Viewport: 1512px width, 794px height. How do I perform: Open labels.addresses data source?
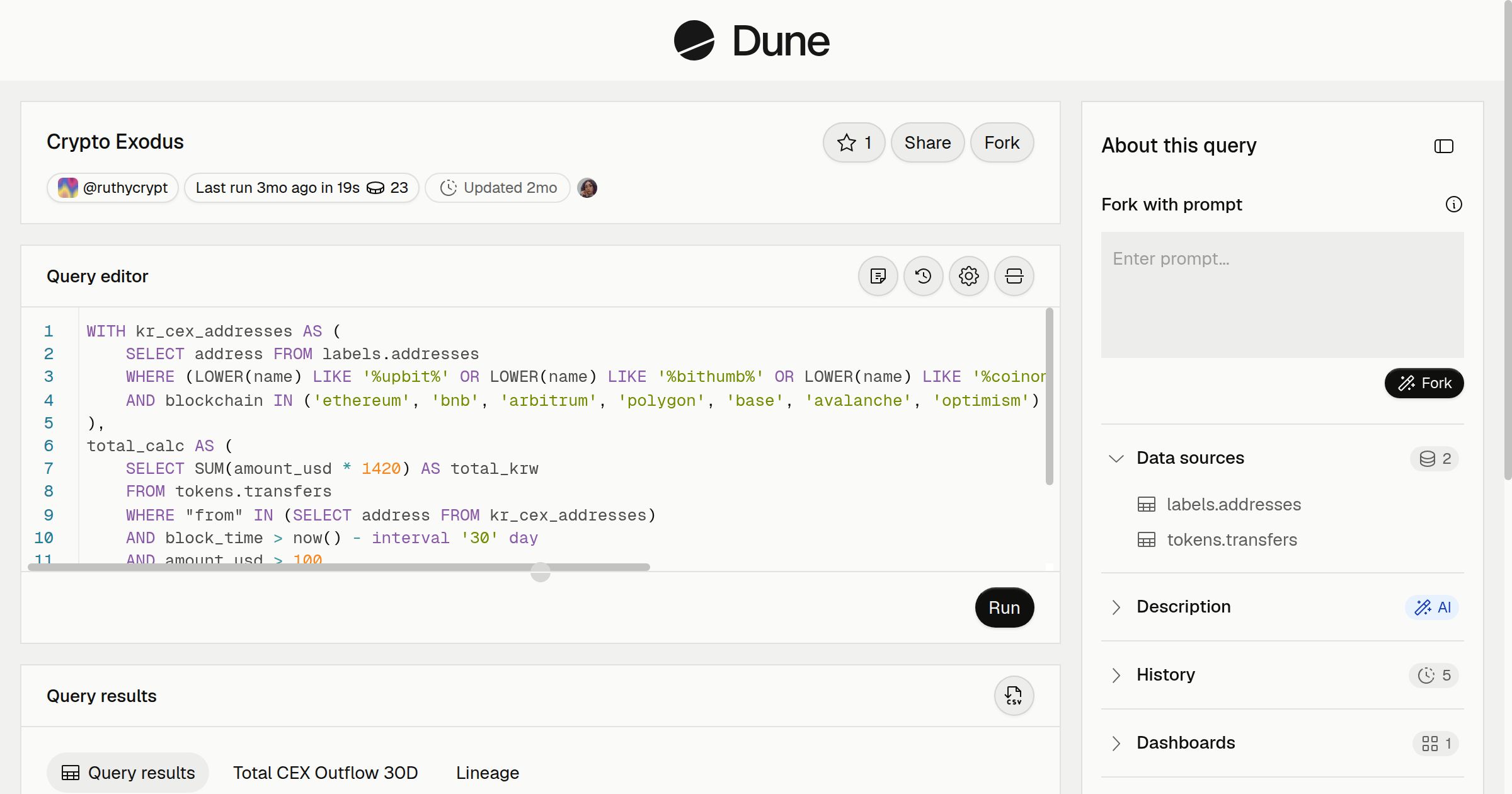click(x=1233, y=505)
